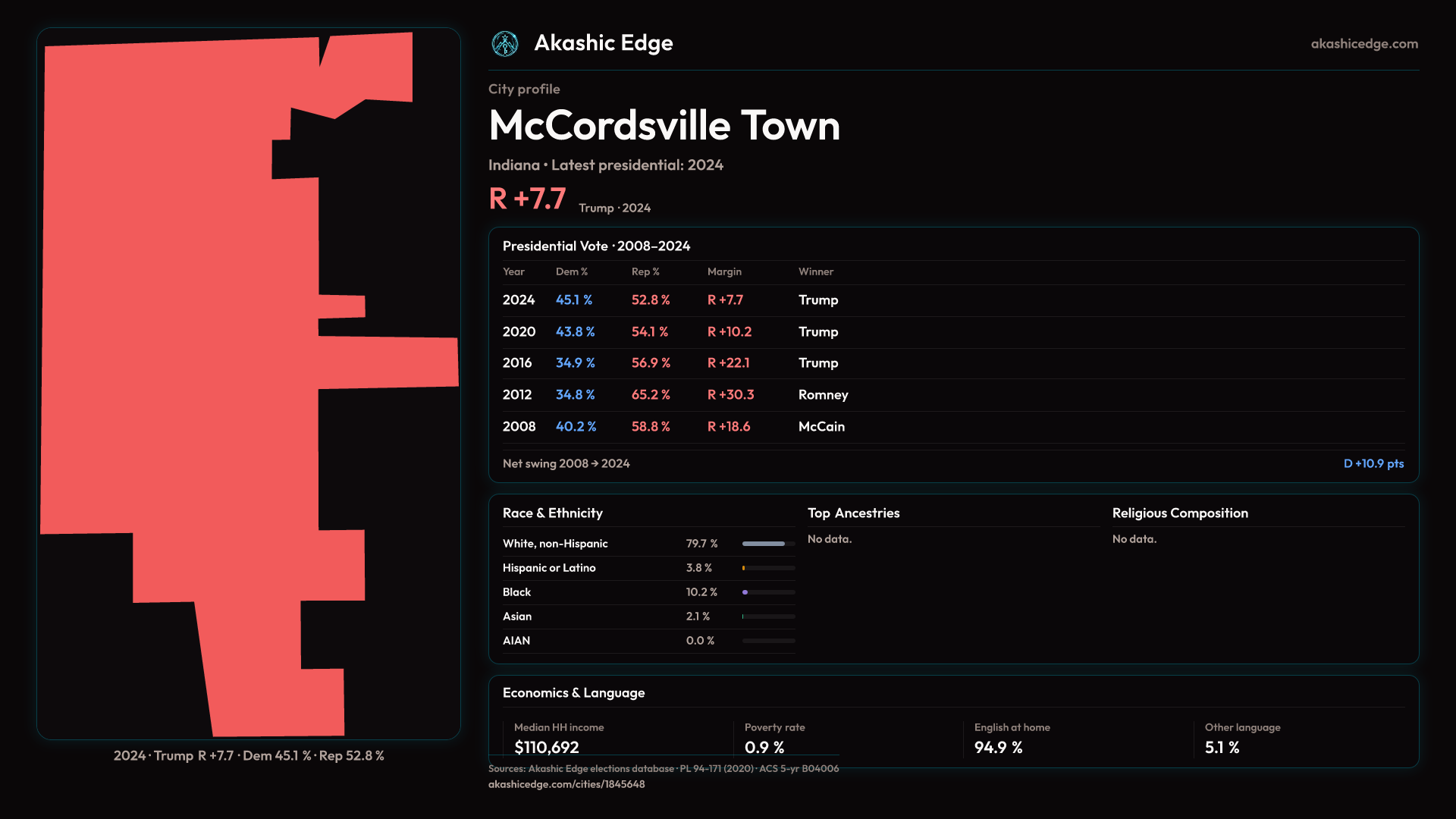Click the Religious Composition heading
The image size is (1456, 819).
(x=1179, y=513)
